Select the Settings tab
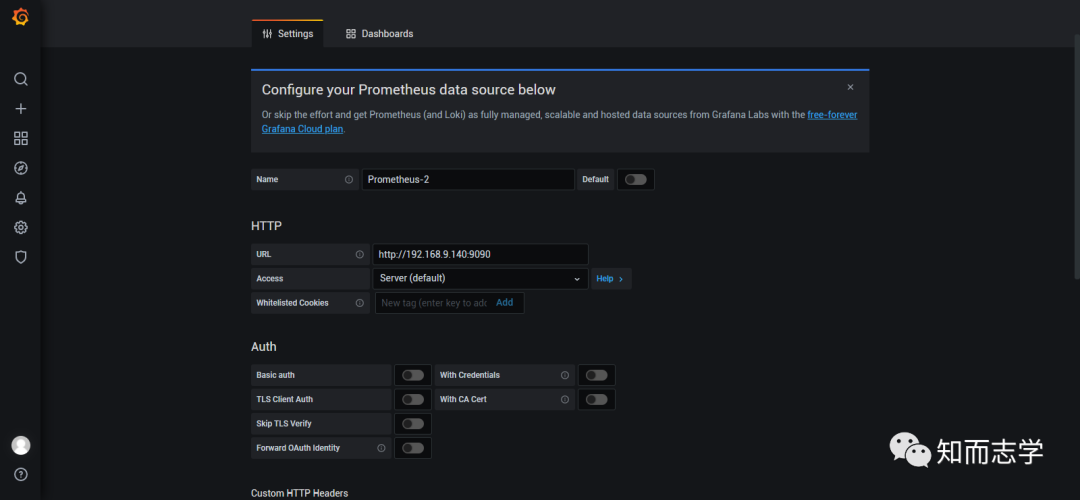Viewport: 1080px width, 500px height. pyautogui.click(x=287, y=34)
